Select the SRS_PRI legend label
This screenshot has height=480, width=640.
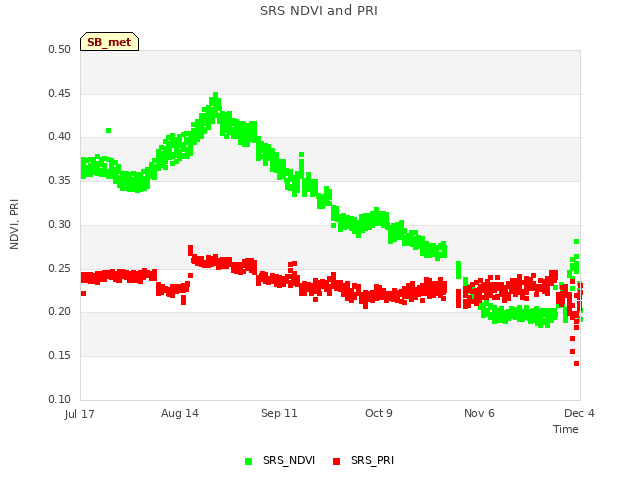[x=372, y=460]
